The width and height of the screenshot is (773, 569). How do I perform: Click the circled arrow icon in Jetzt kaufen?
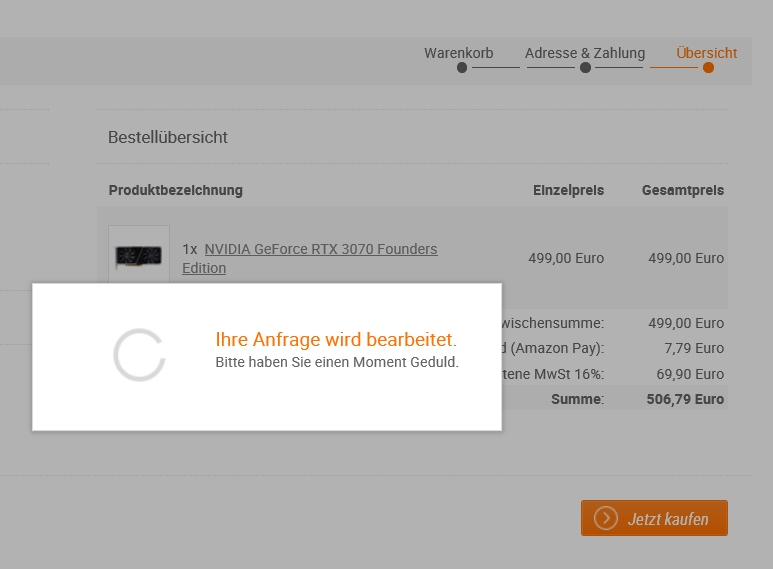point(605,518)
